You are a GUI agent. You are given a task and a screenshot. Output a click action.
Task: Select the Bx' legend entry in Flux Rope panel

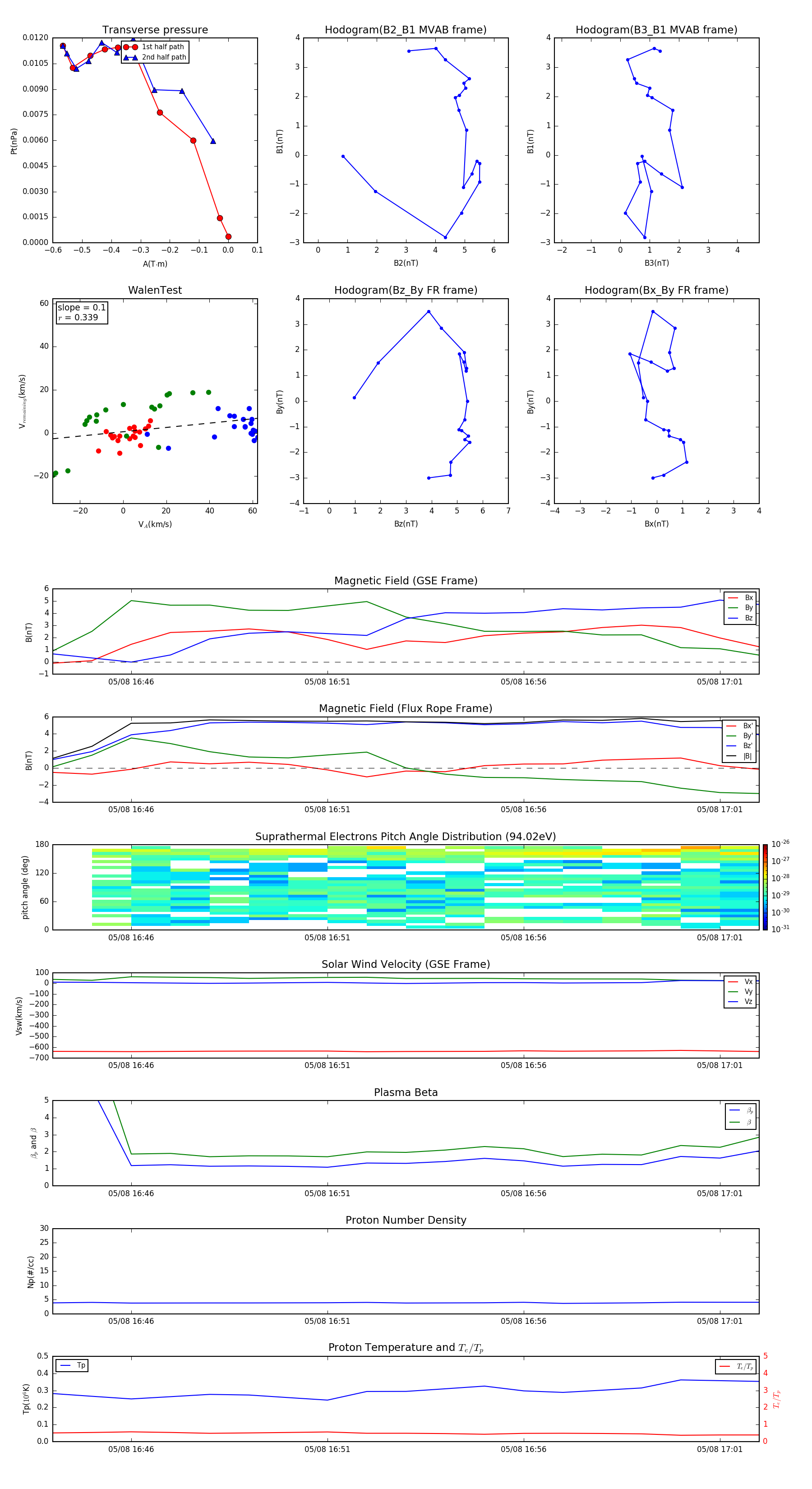pyautogui.click(x=740, y=726)
